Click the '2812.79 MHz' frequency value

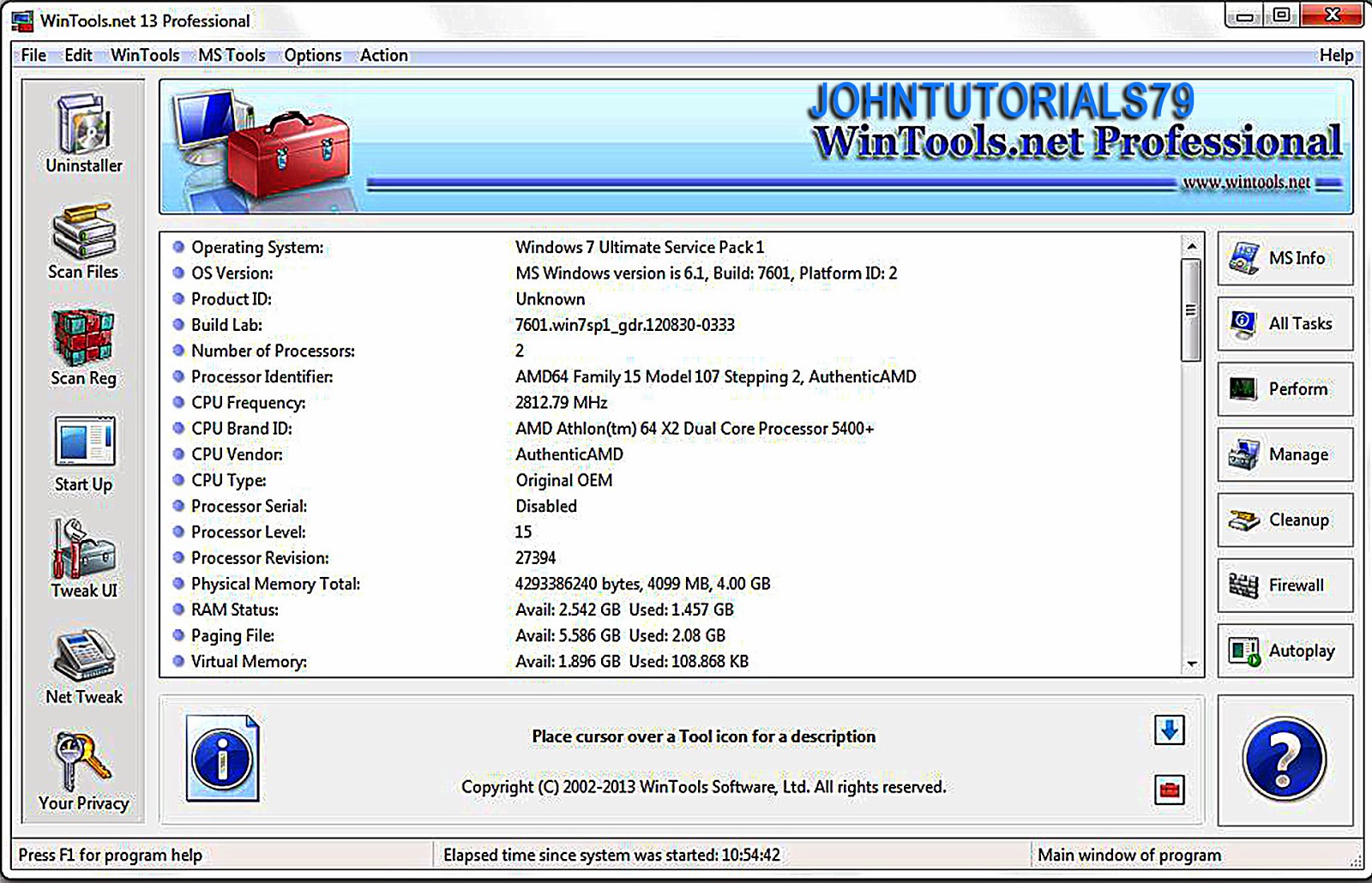562,402
